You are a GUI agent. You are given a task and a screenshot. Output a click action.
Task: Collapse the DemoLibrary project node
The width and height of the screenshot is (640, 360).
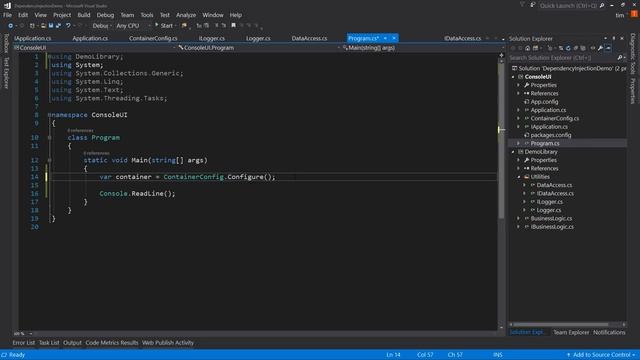coord(513,152)
